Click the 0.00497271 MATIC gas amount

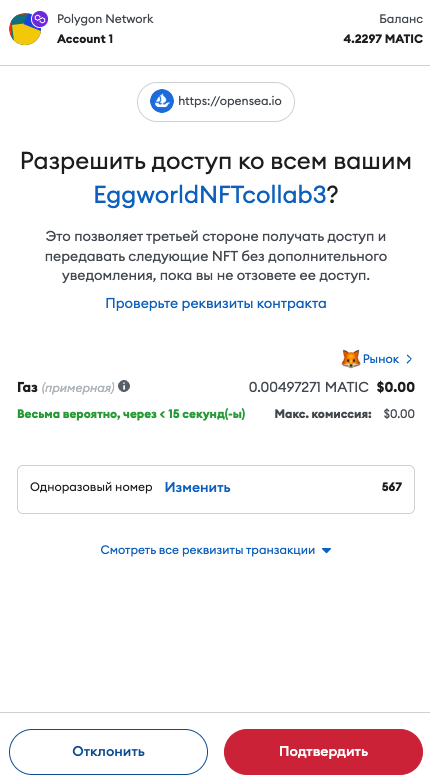(x=309, y=387)
